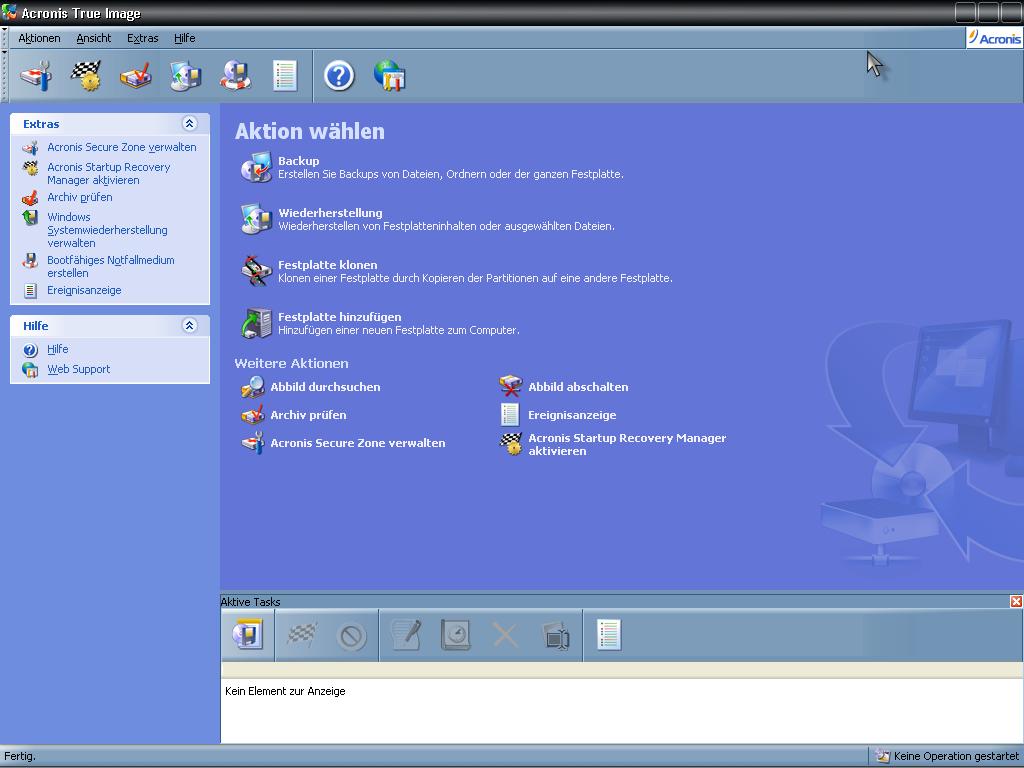The height and width of the screenshot is (768, 1024).
Task: Open the Ansicht menu
Action: 93,38
